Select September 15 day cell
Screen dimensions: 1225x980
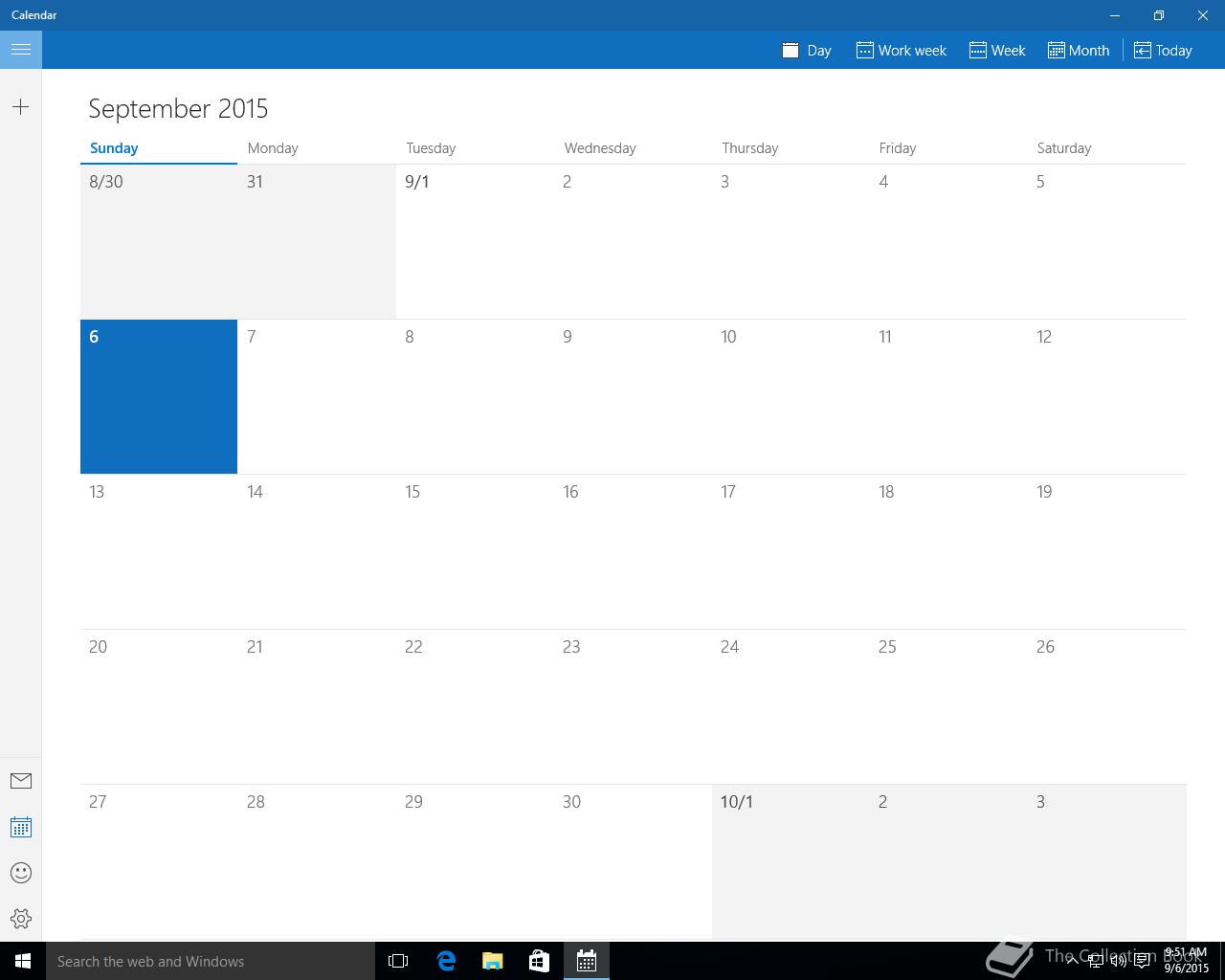(x=475, y=552)
